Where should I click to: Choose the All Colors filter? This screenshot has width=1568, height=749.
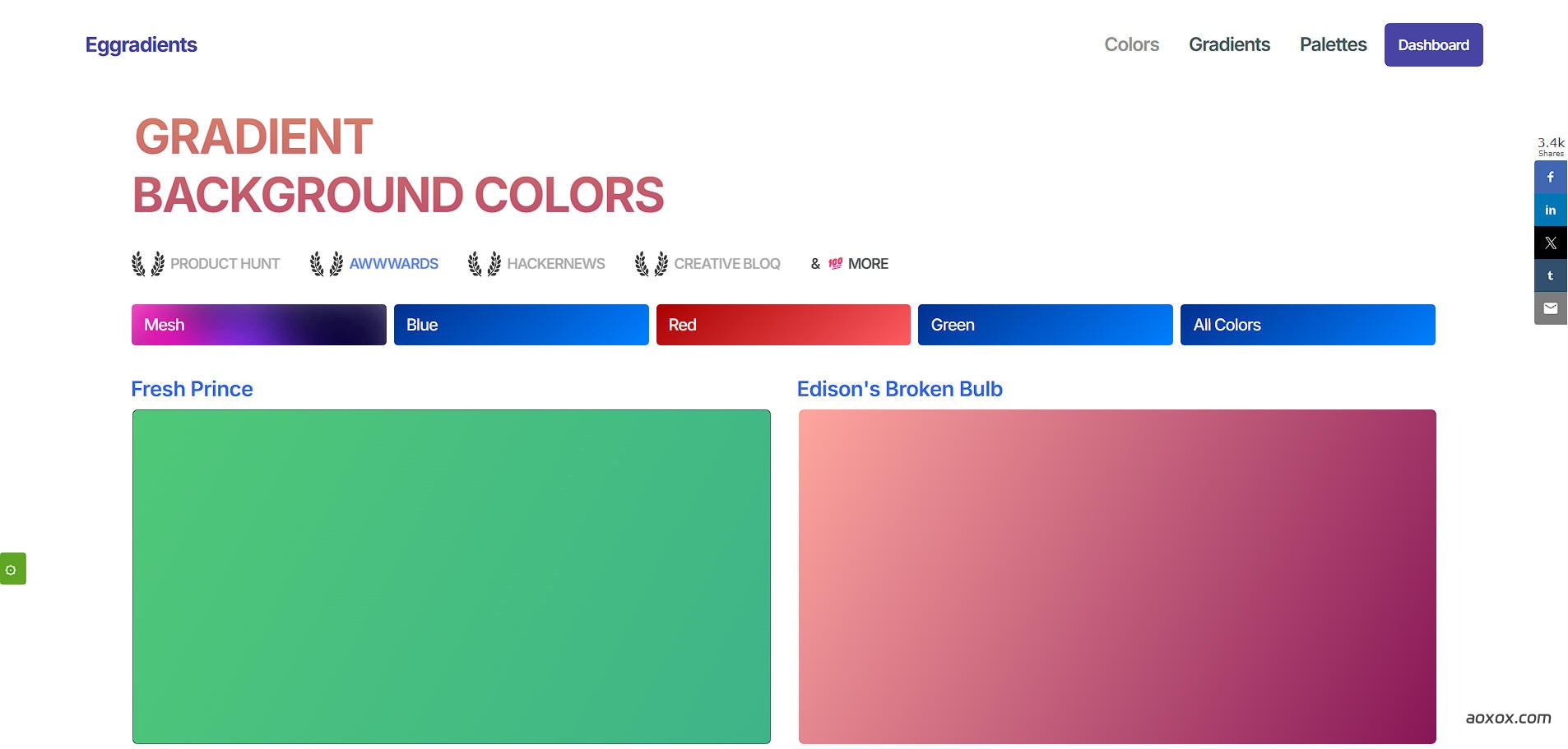[x=1307, y=325]
